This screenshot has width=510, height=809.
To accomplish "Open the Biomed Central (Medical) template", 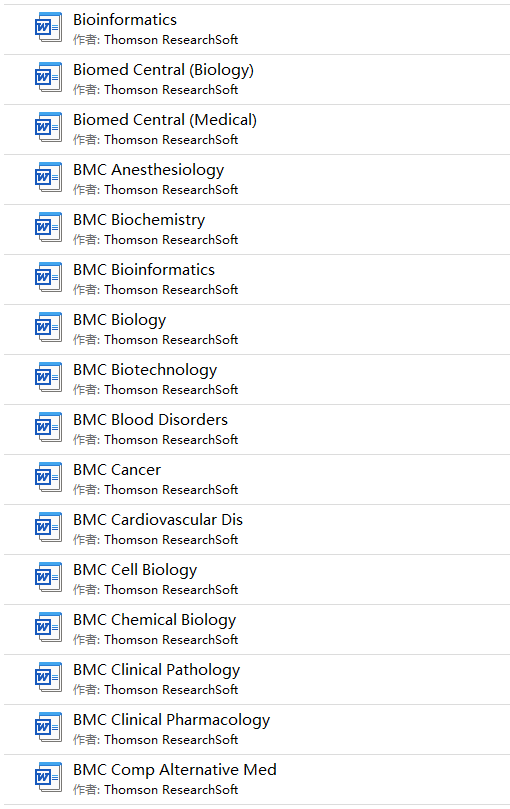I will point(165,120).
